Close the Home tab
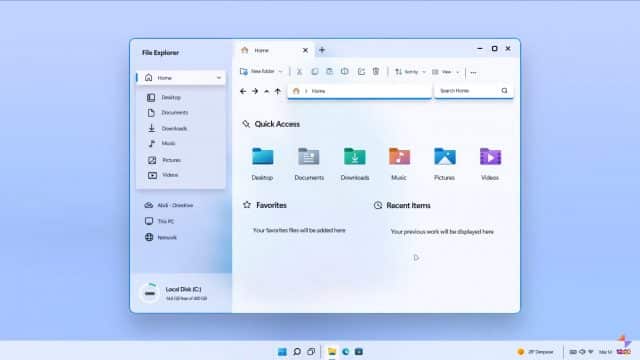Viewport: 640px width, 360px height. click(305, 50)
